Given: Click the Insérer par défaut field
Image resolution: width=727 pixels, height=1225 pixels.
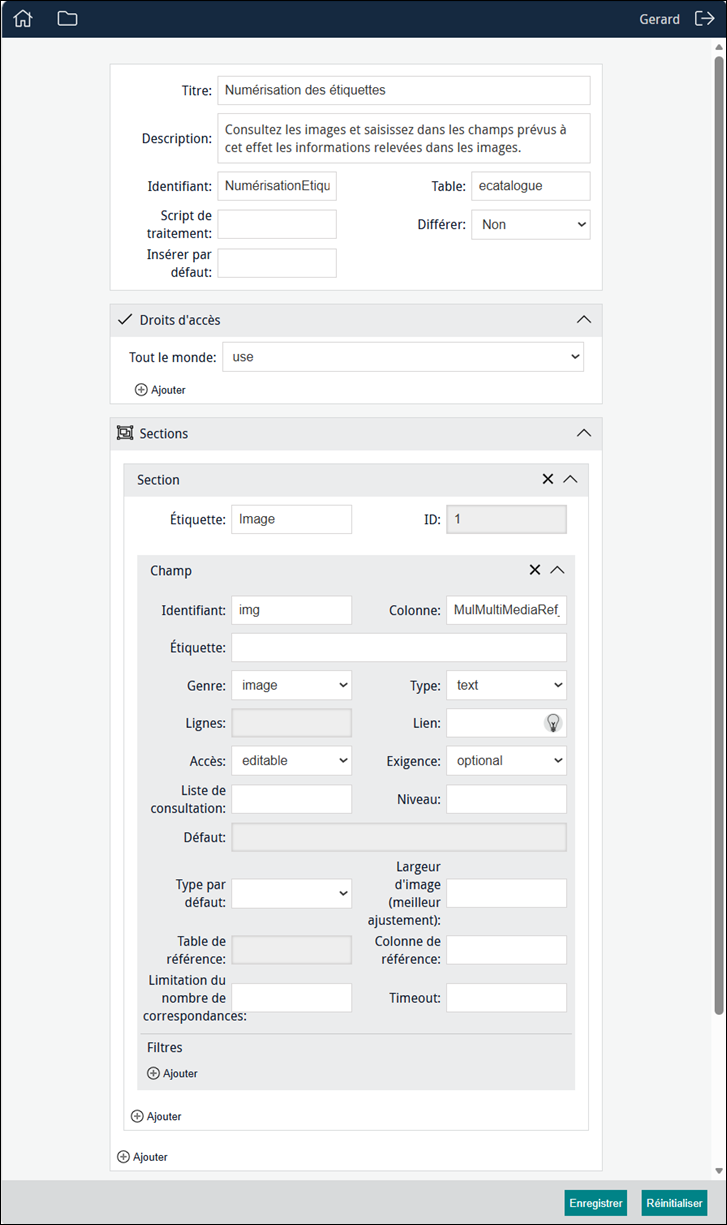Looking at the screenshot, I should pyautogui.click(x=277, y=263).
